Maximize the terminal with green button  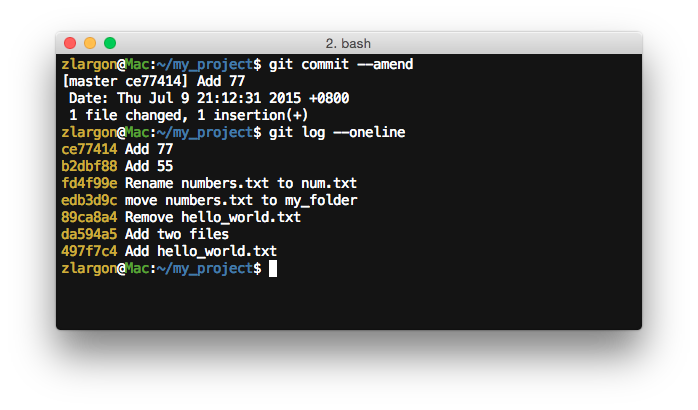pyautogui.click(x=110, y=43)
